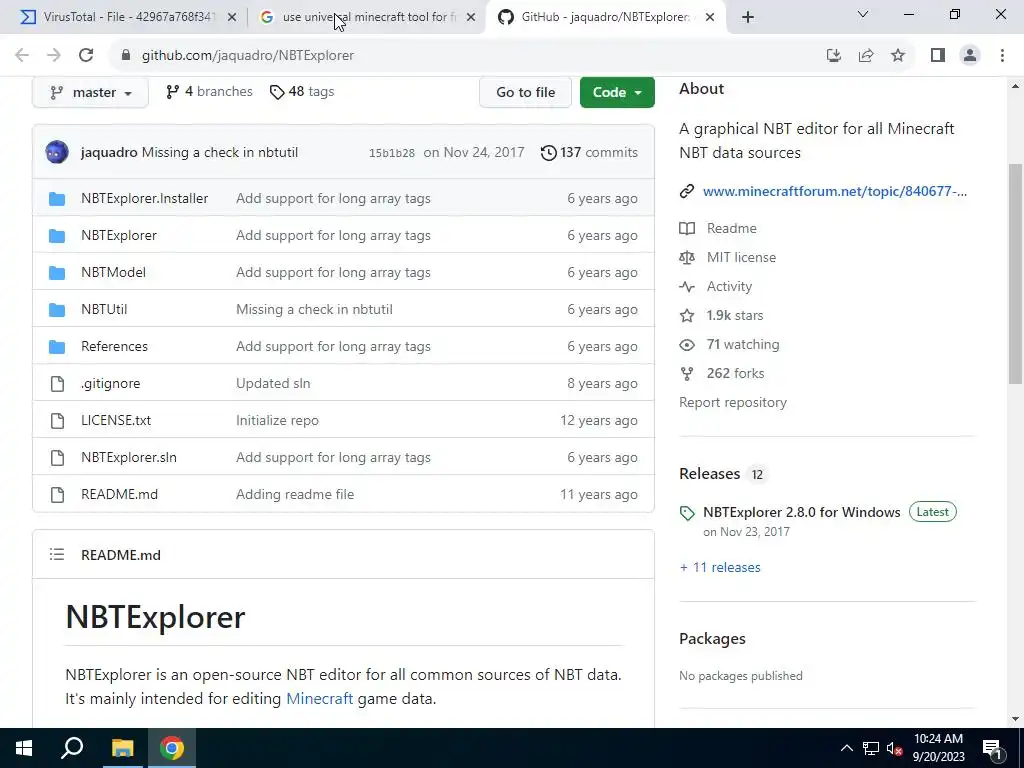Viewport: 1024px width, 768px height.
Task: Open Chrome's three-dot menu
Action: 1002,56
